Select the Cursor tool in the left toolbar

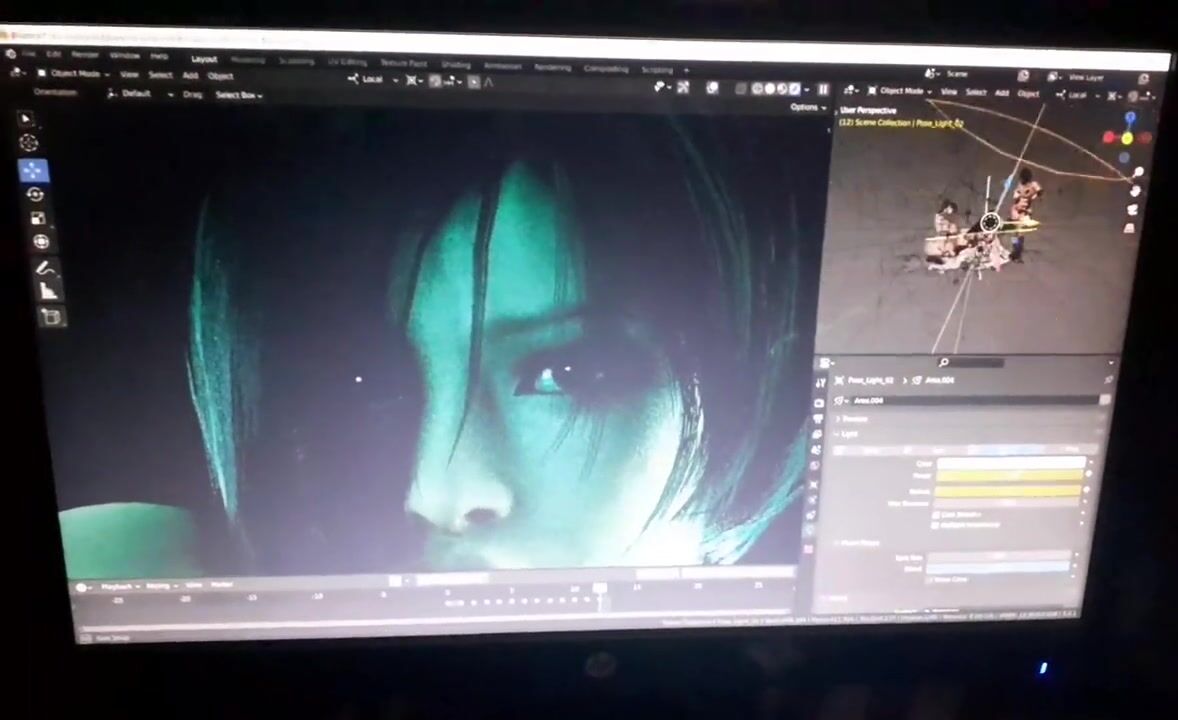coord(29,143)
